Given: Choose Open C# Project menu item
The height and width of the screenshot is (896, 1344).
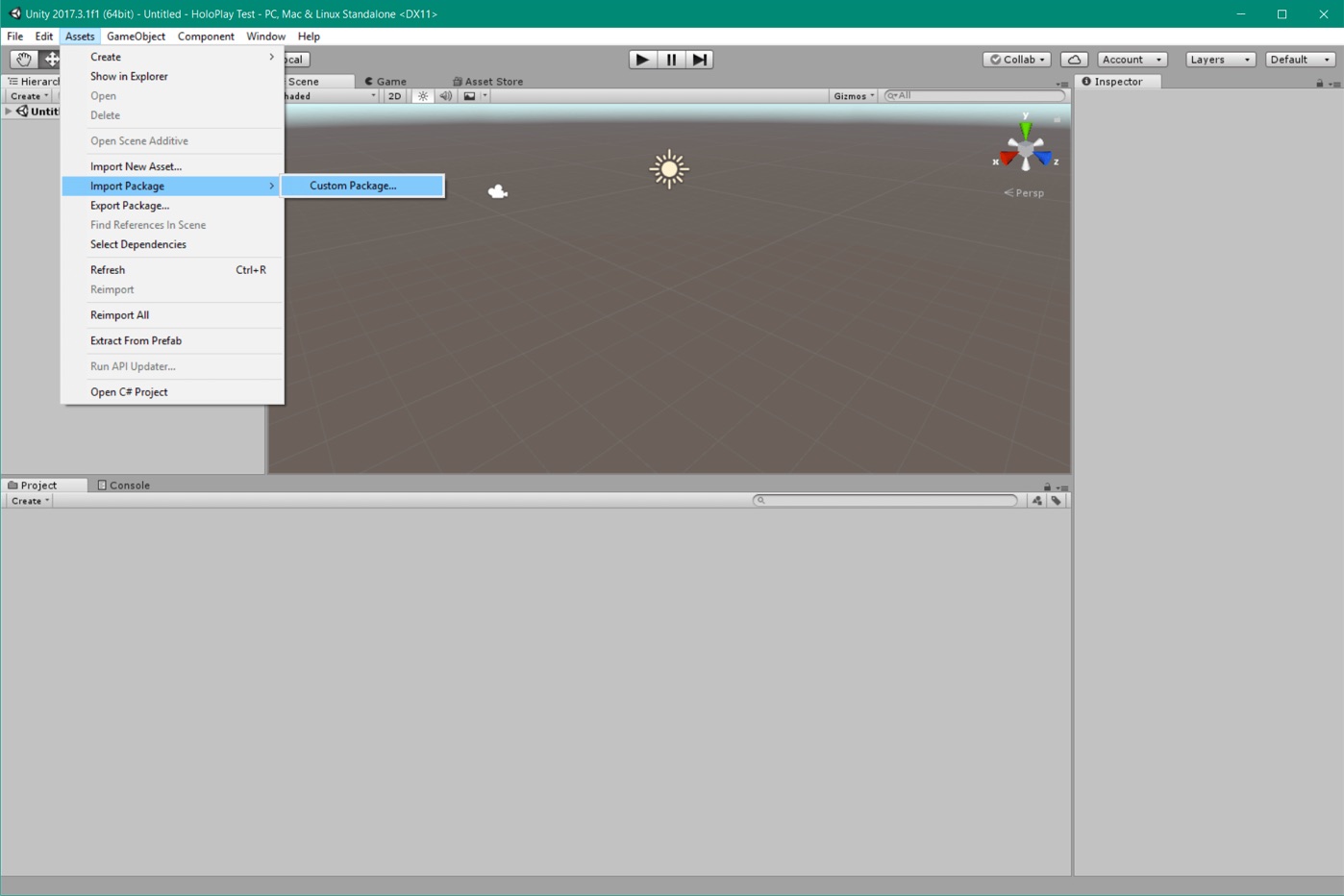Looking at the screenshot, I should coord(173,392).
